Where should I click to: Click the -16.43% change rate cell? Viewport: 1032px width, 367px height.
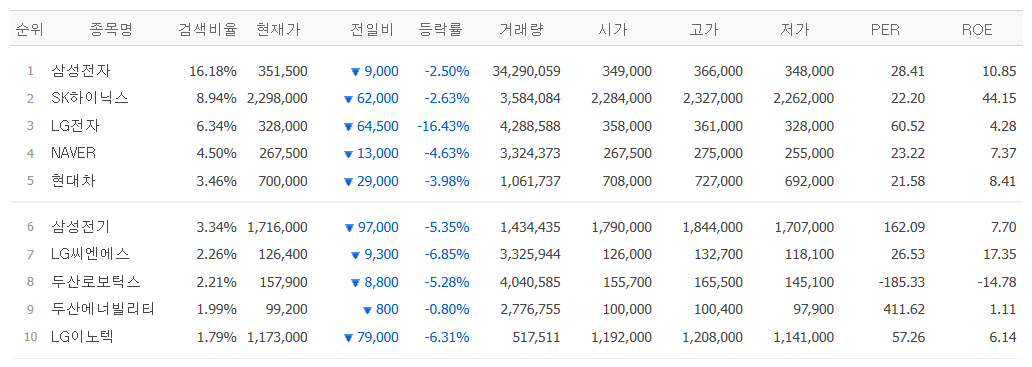(x=443, y=126)
